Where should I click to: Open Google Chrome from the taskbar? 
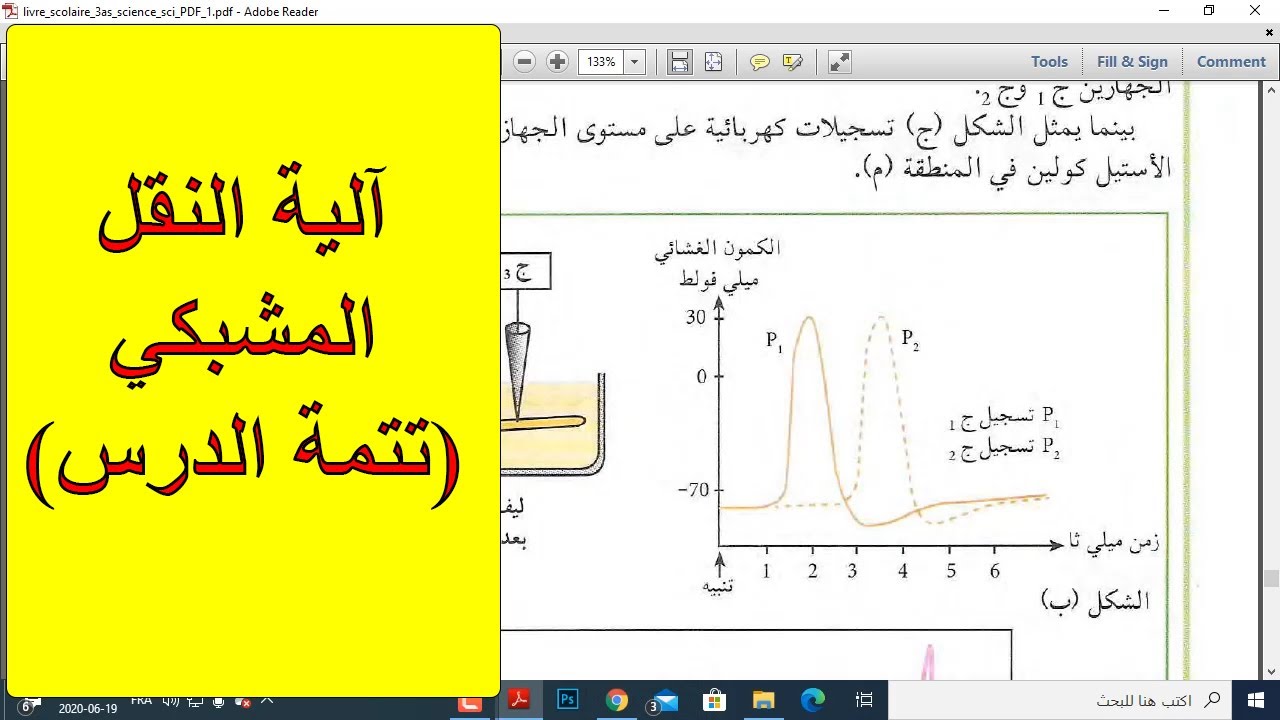coord(616,700)
